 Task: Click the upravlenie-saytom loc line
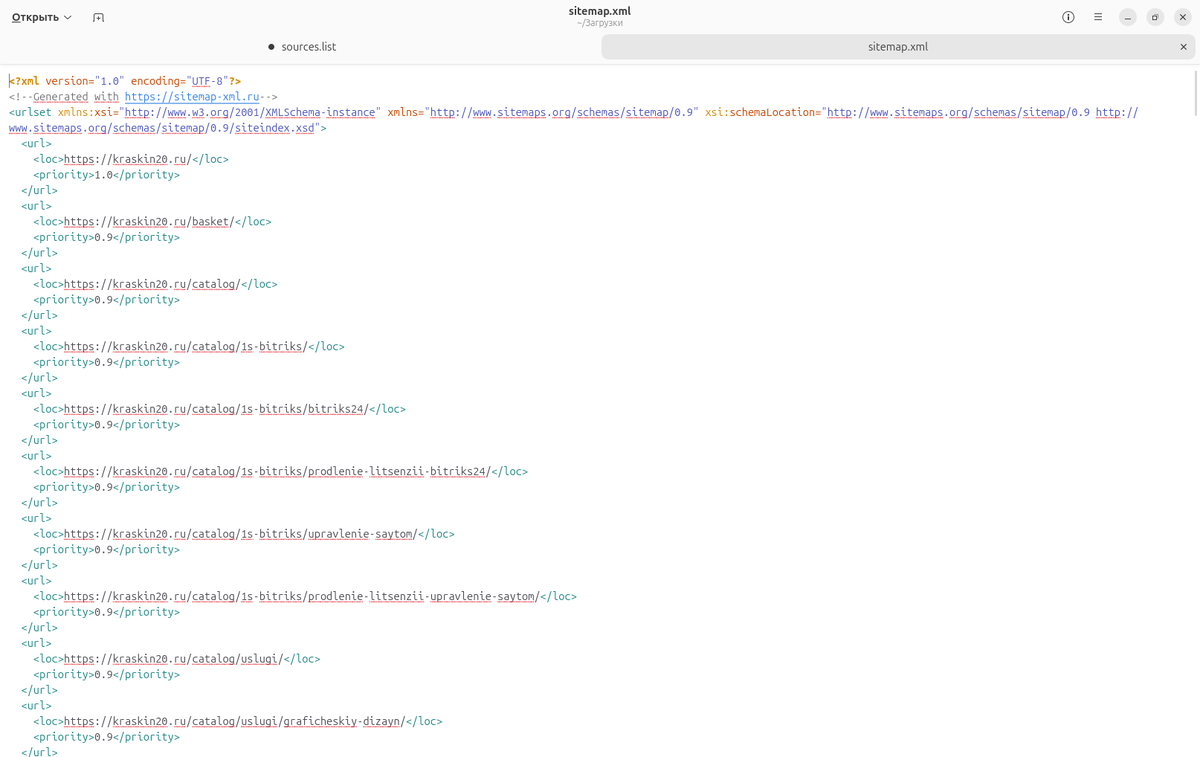[244, 534]
